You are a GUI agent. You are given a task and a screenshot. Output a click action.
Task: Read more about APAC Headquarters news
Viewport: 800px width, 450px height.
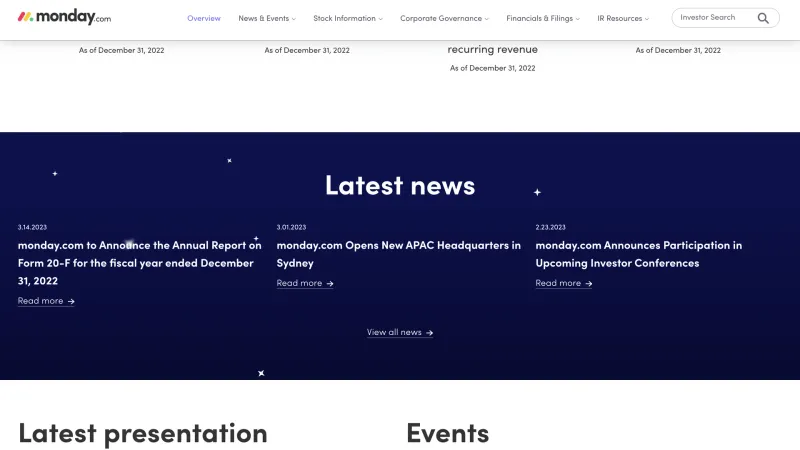(305, 283)
